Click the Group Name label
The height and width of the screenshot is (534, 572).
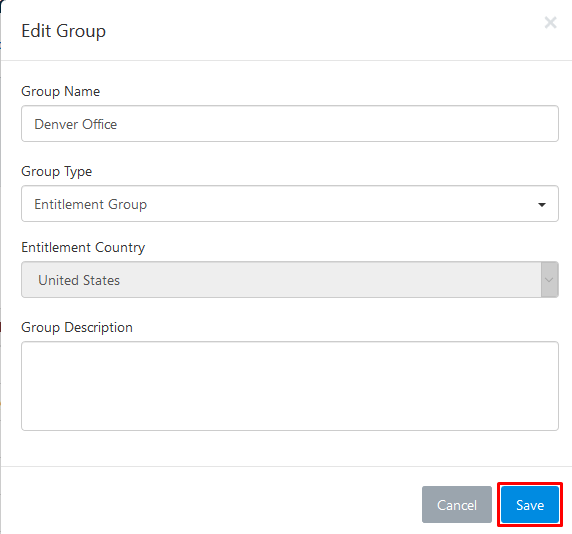61,91
